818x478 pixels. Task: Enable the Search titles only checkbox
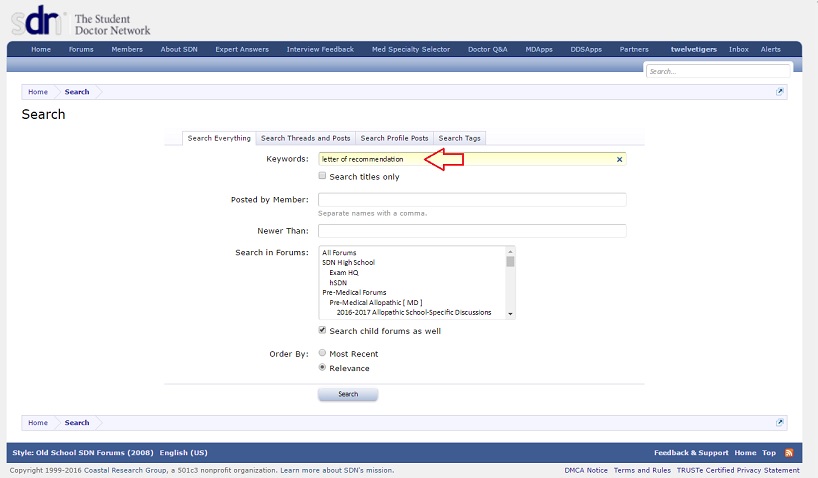322,176
